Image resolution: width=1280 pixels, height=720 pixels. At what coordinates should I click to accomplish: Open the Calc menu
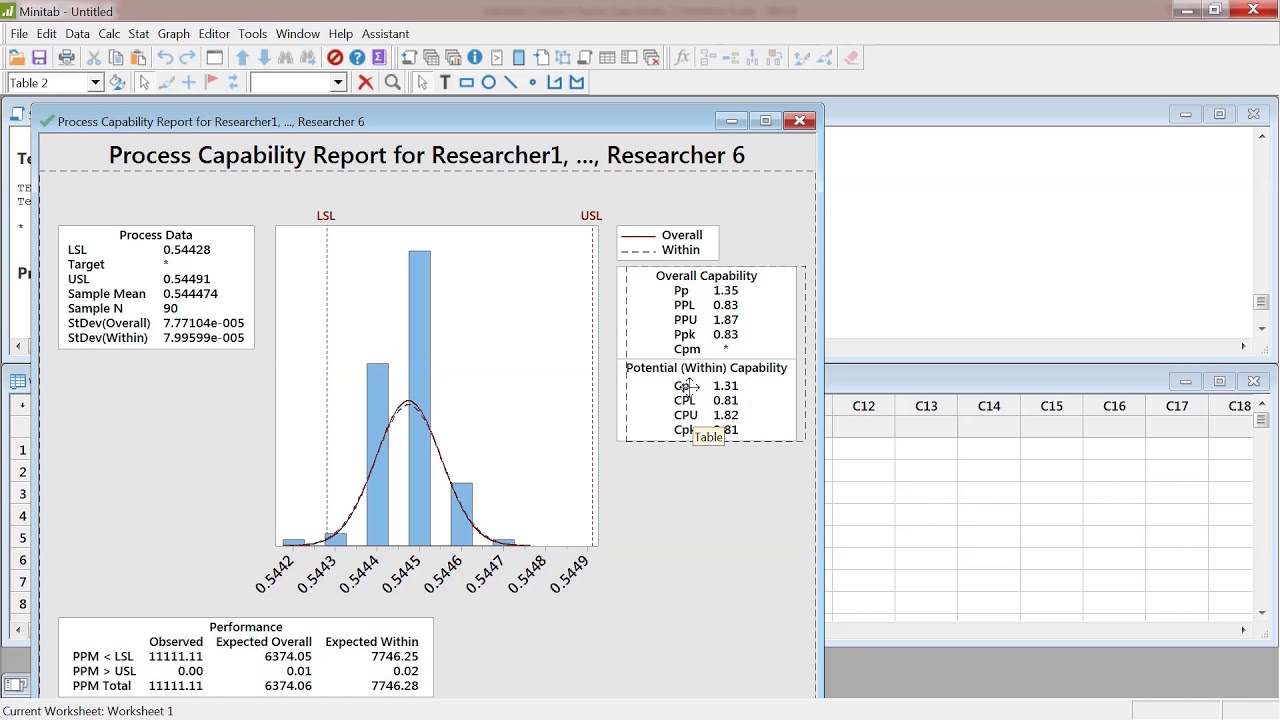click(x=109, y=34)
